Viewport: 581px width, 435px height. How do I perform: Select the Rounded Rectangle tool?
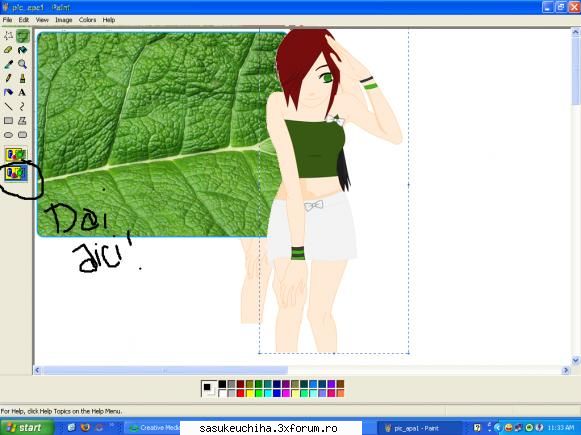(22, 135)
